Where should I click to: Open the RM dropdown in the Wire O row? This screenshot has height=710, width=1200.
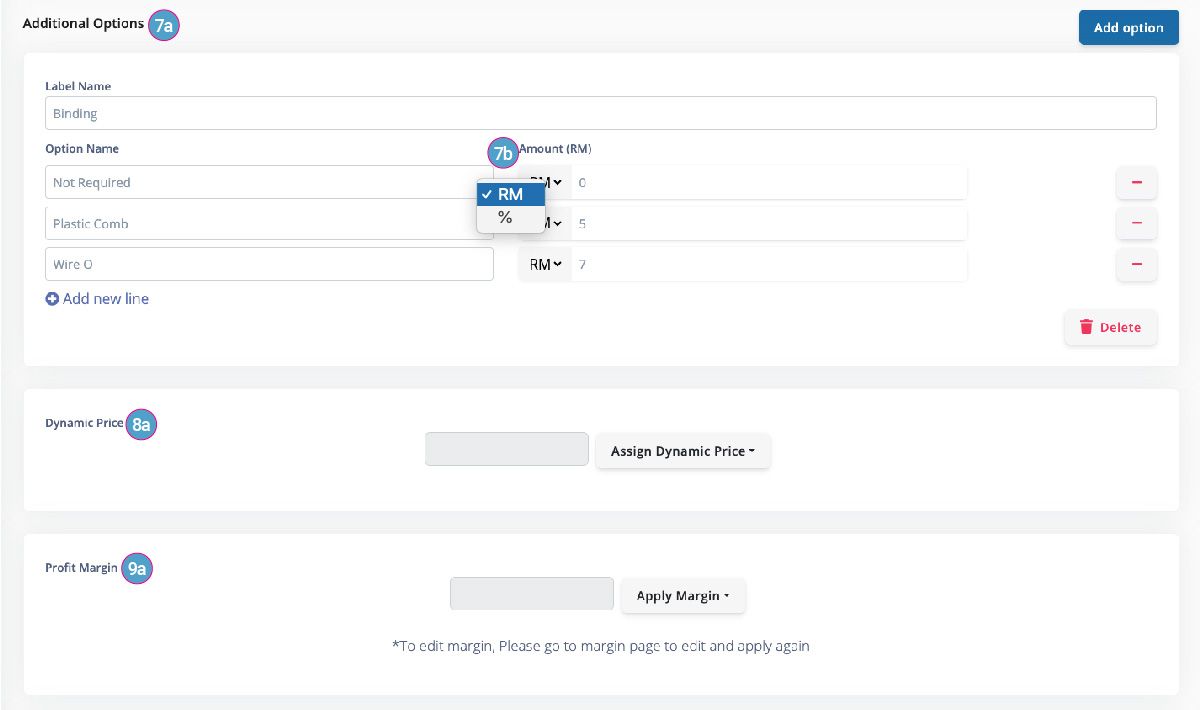tap(545, 264)
